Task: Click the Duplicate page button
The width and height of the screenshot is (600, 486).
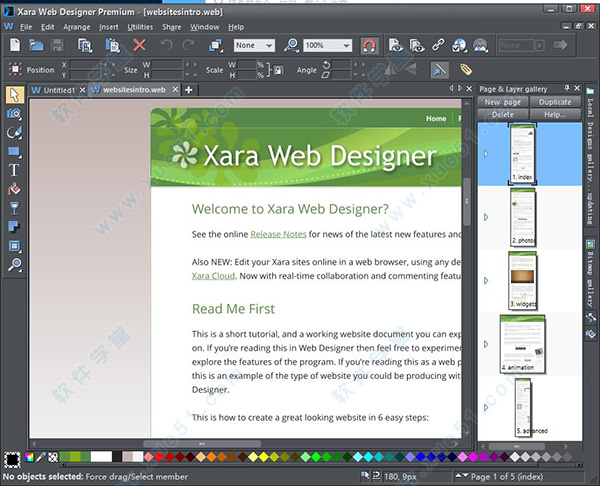Action: pos(555,102)
